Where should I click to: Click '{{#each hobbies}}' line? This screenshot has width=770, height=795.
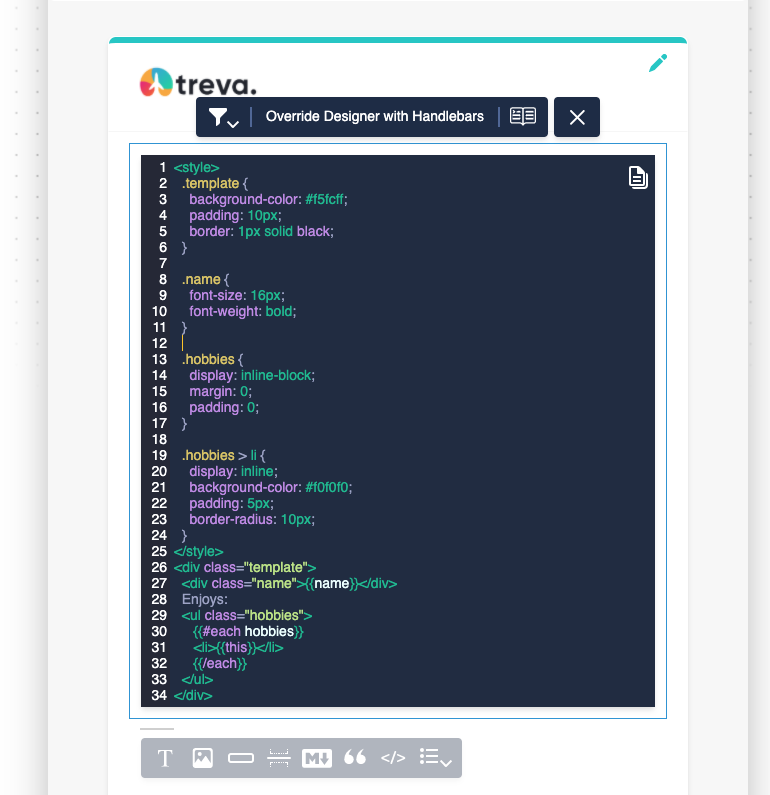(248, 631)
